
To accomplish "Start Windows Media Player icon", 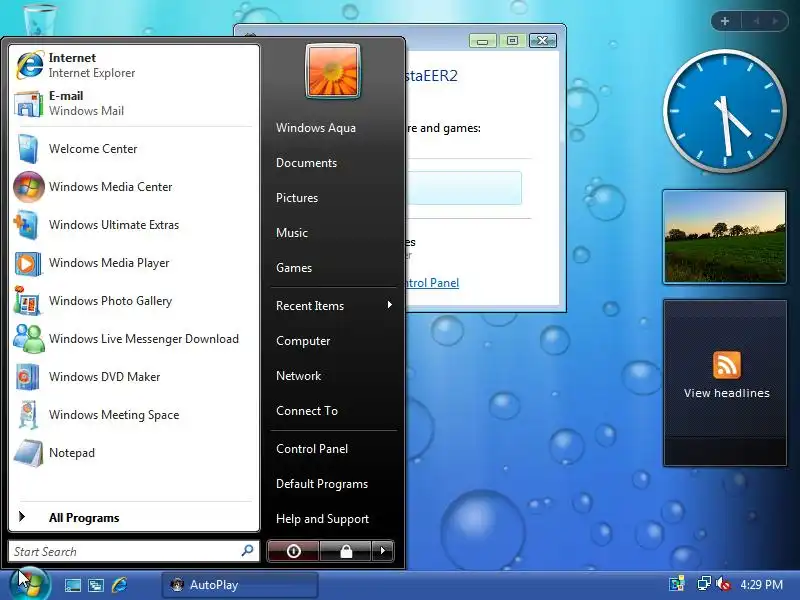I will coord(28,263).
